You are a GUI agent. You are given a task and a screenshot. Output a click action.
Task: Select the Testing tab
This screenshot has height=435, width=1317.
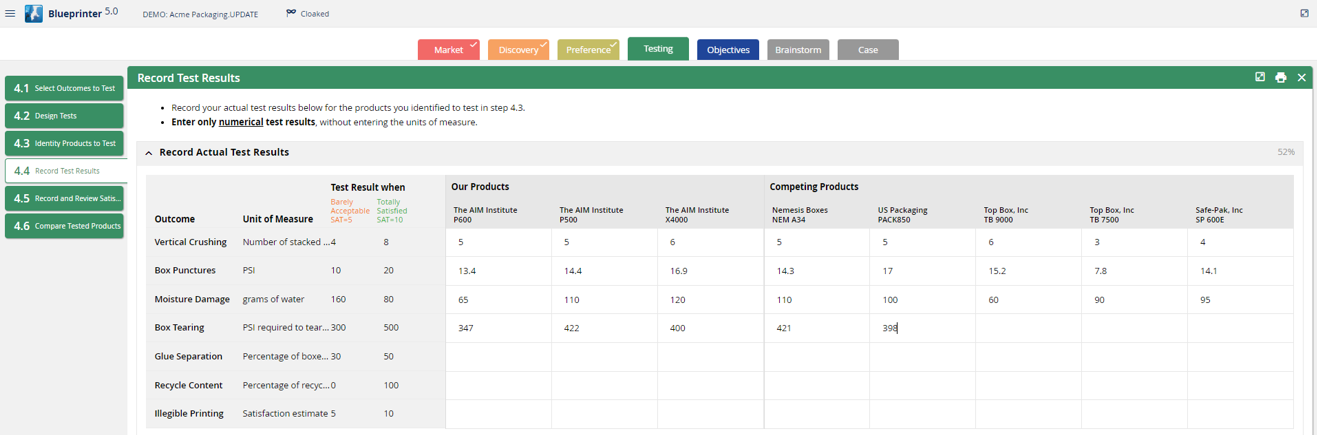click(x=658, y=49)
